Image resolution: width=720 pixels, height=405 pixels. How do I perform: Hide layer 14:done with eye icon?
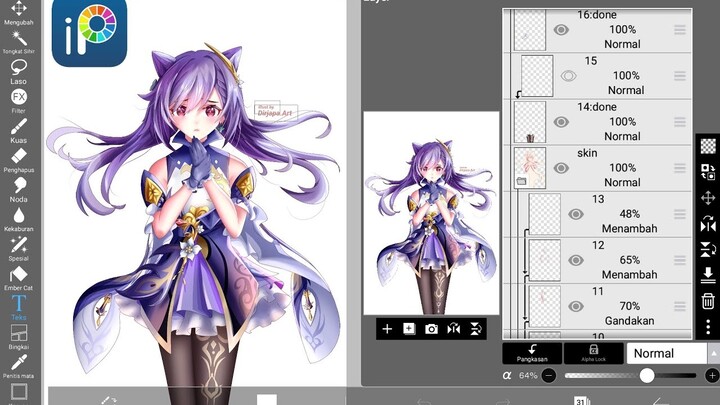point(561,122)
